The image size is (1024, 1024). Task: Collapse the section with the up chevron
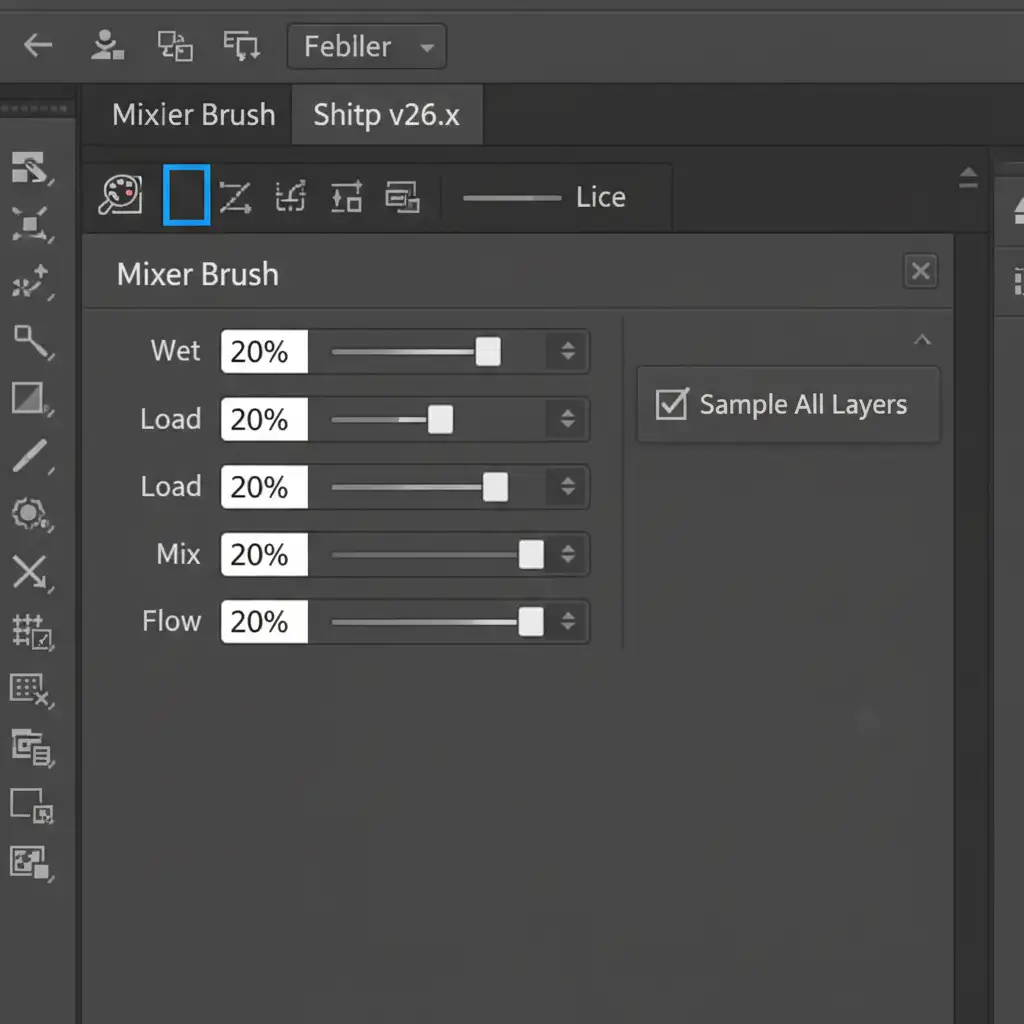(922, 341)
